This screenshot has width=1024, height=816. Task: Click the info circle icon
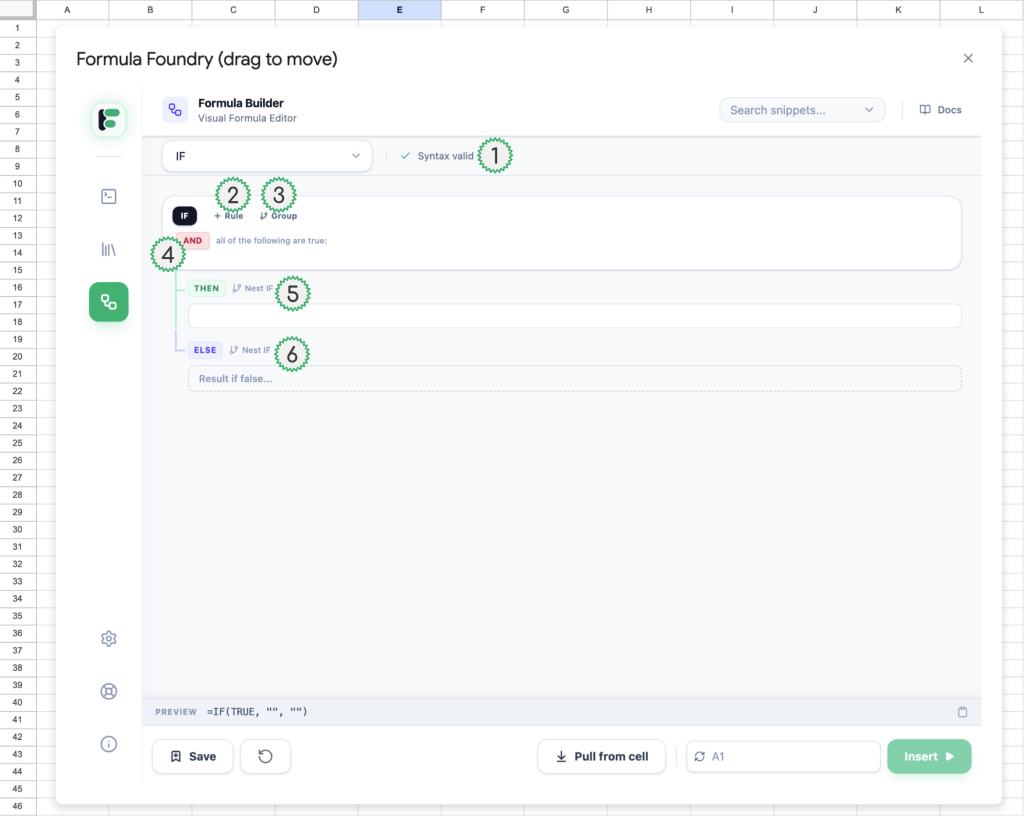coord(109,743)
